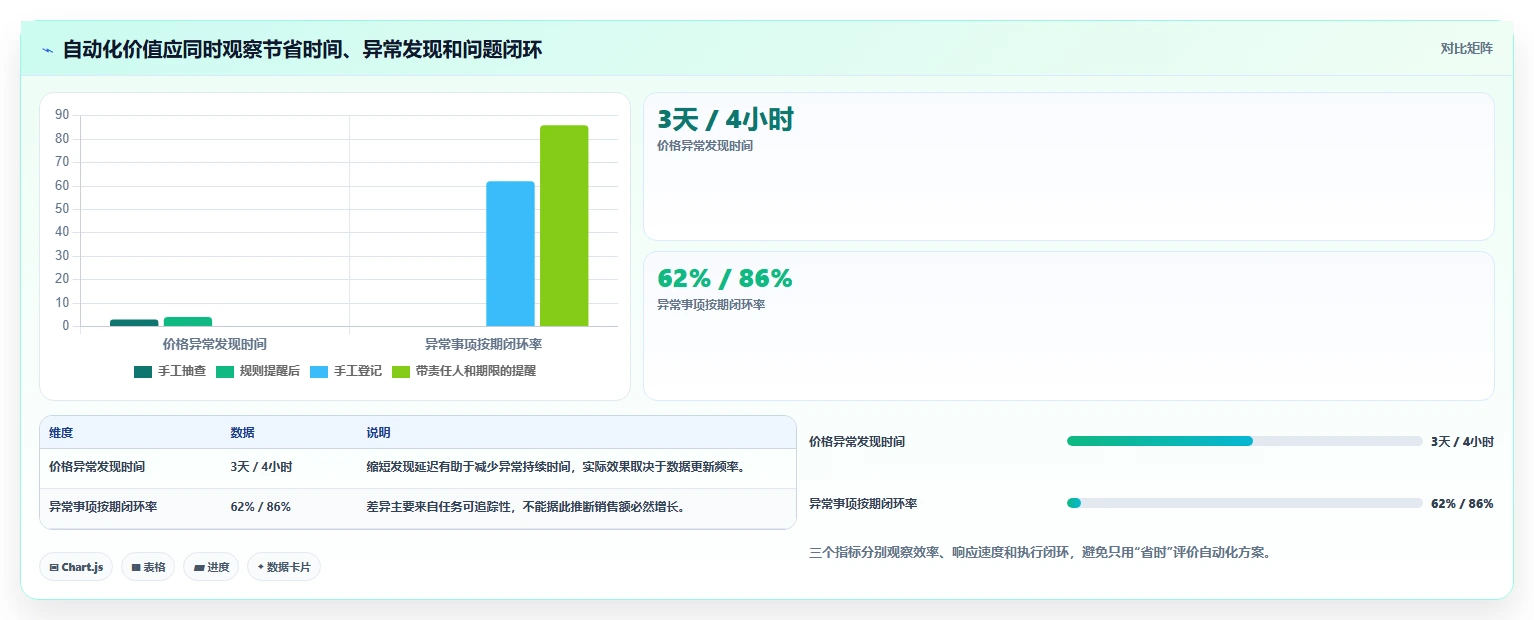Click the y-axis value 90
This screenshot has height=620, width=1534.
point(62,115)
